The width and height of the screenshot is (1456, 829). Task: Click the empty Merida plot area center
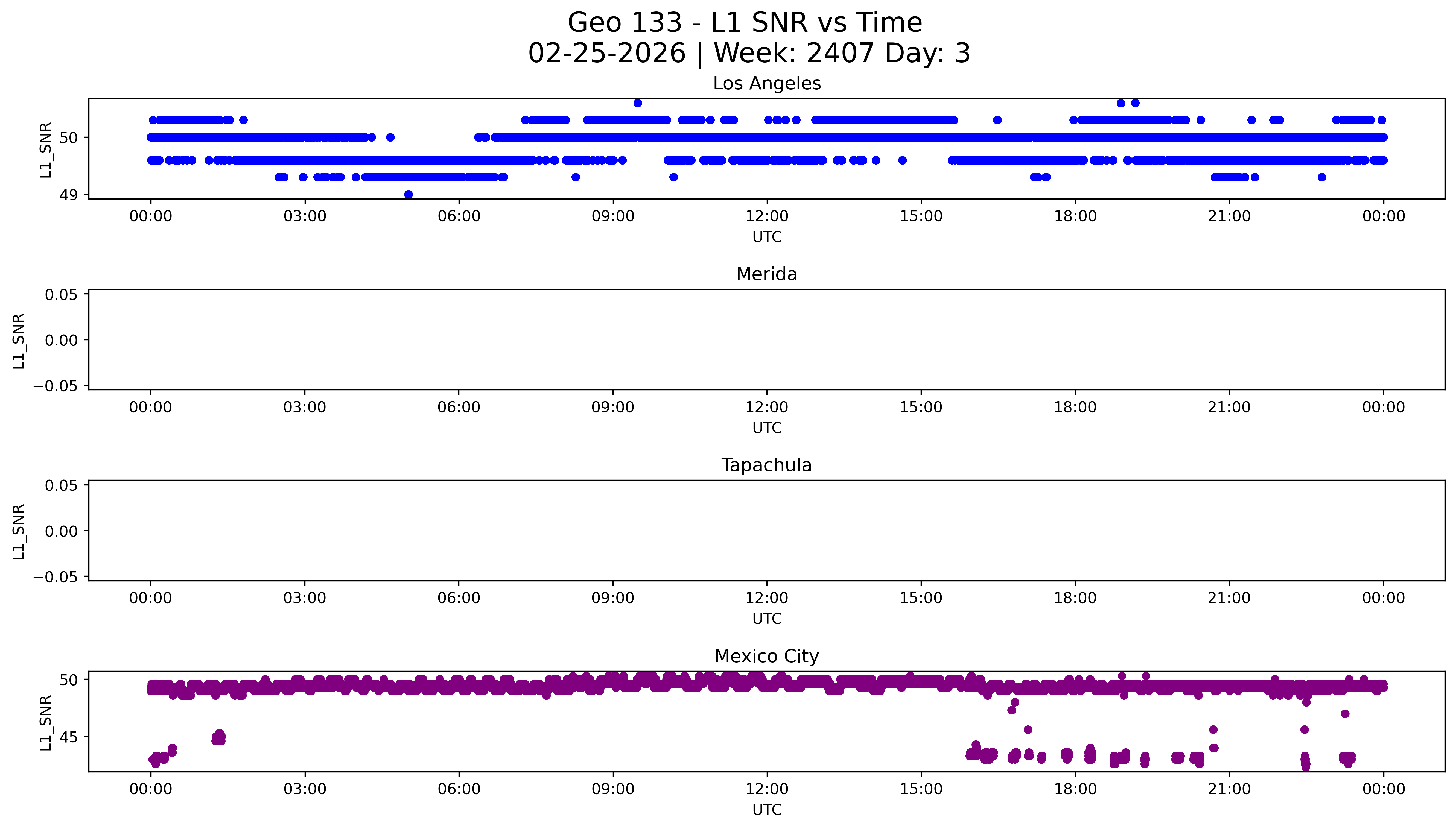[766, 339]
